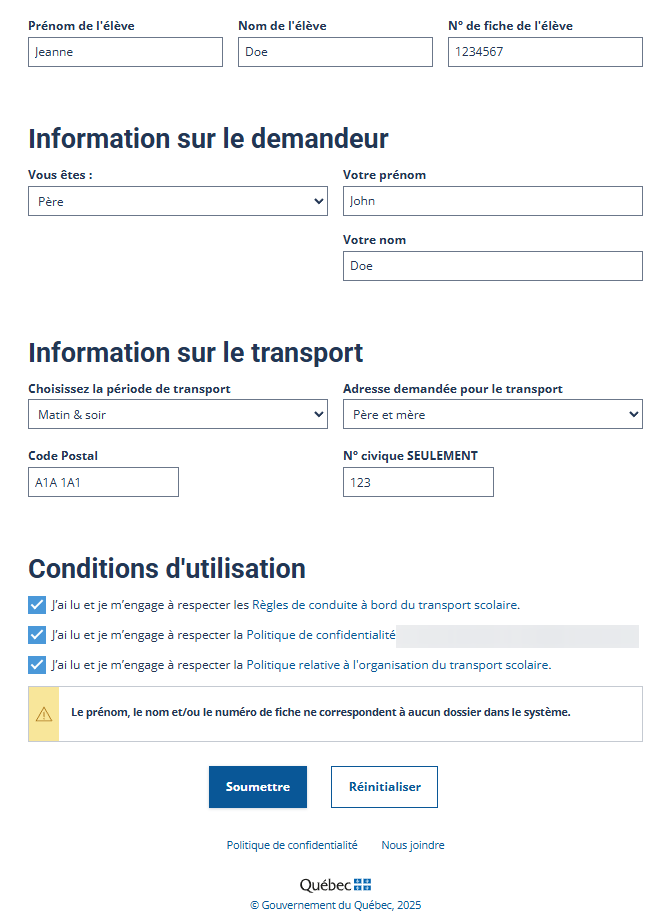Image resolution: width=667 pixels, height=918 pixels.
Task: Open the Vous êtes dropdown
Action: 178,201
